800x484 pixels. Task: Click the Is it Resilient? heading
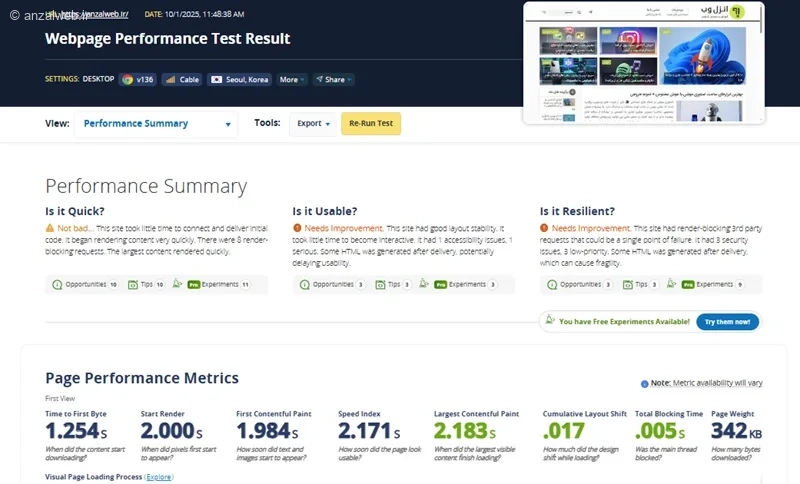click(578, 211)
